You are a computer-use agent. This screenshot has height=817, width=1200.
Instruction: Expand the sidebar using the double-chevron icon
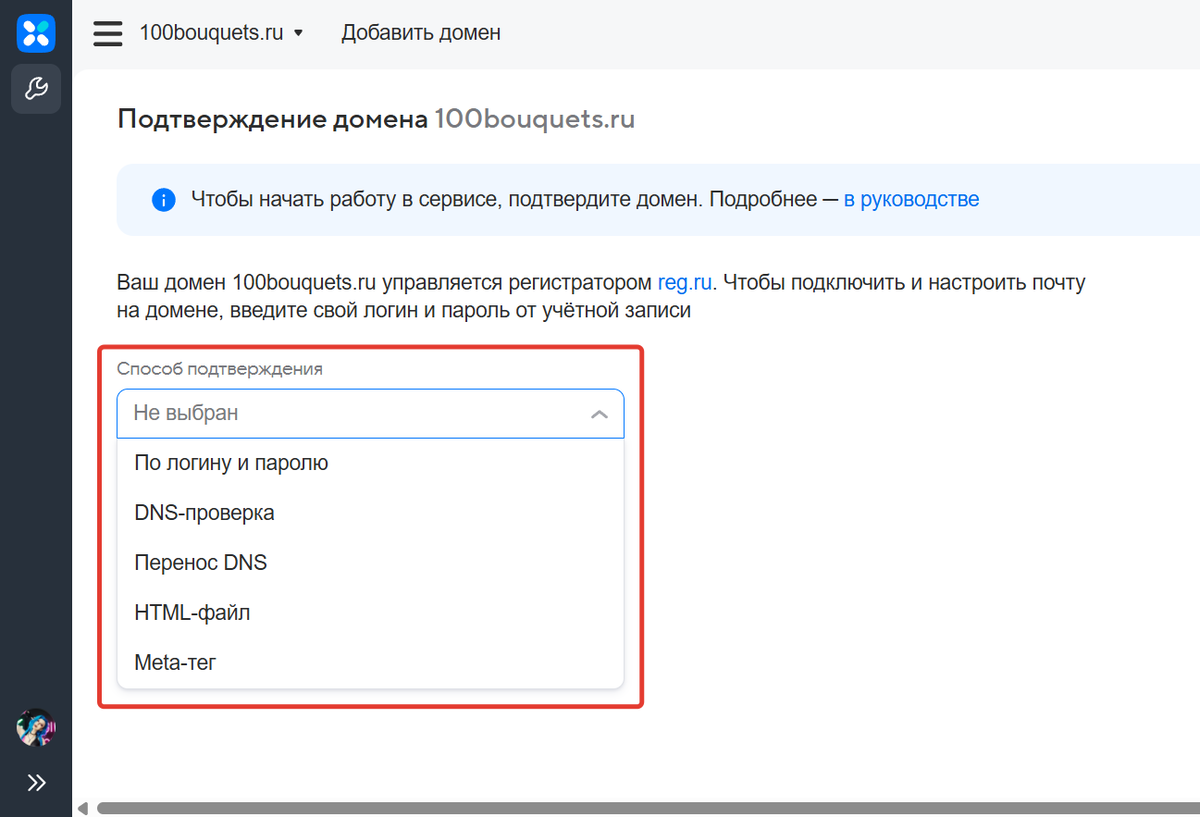[x=36, y=782]
